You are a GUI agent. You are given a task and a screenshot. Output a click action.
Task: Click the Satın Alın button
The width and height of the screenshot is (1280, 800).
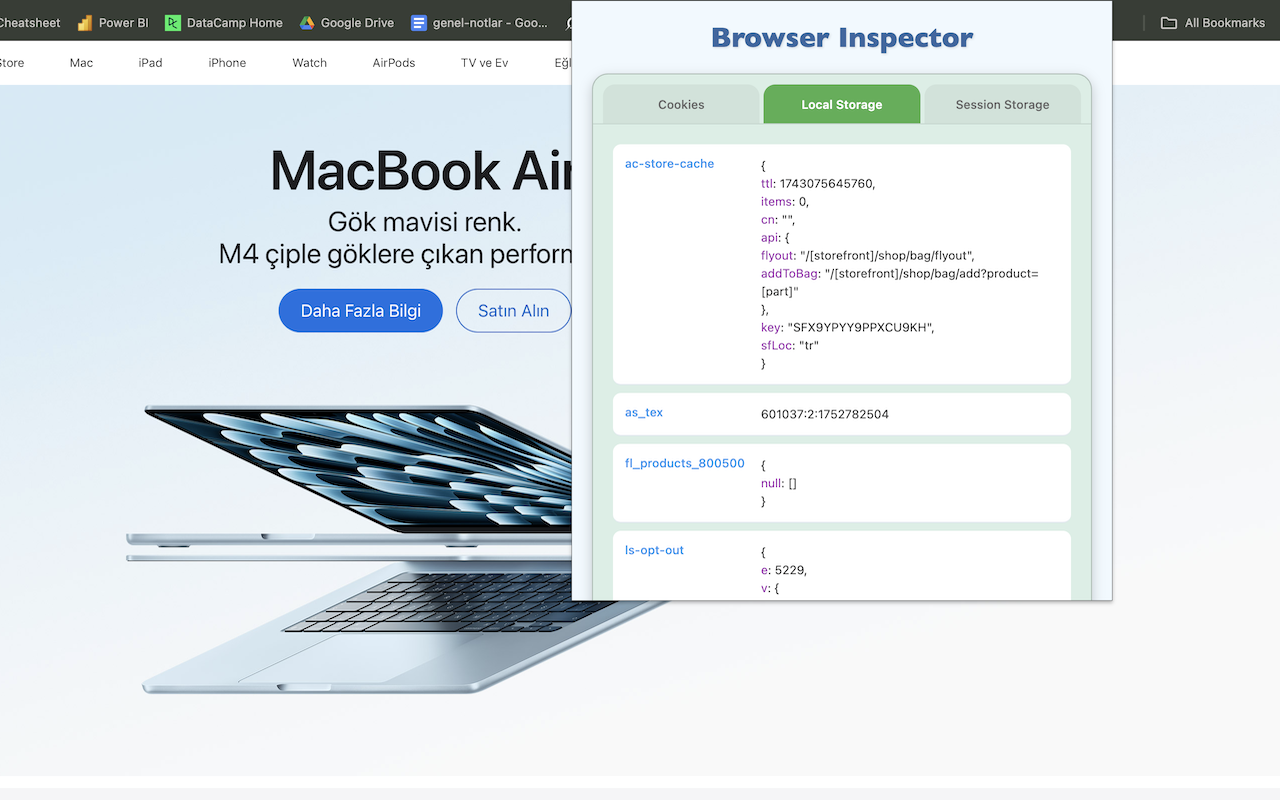coord(513,311)
